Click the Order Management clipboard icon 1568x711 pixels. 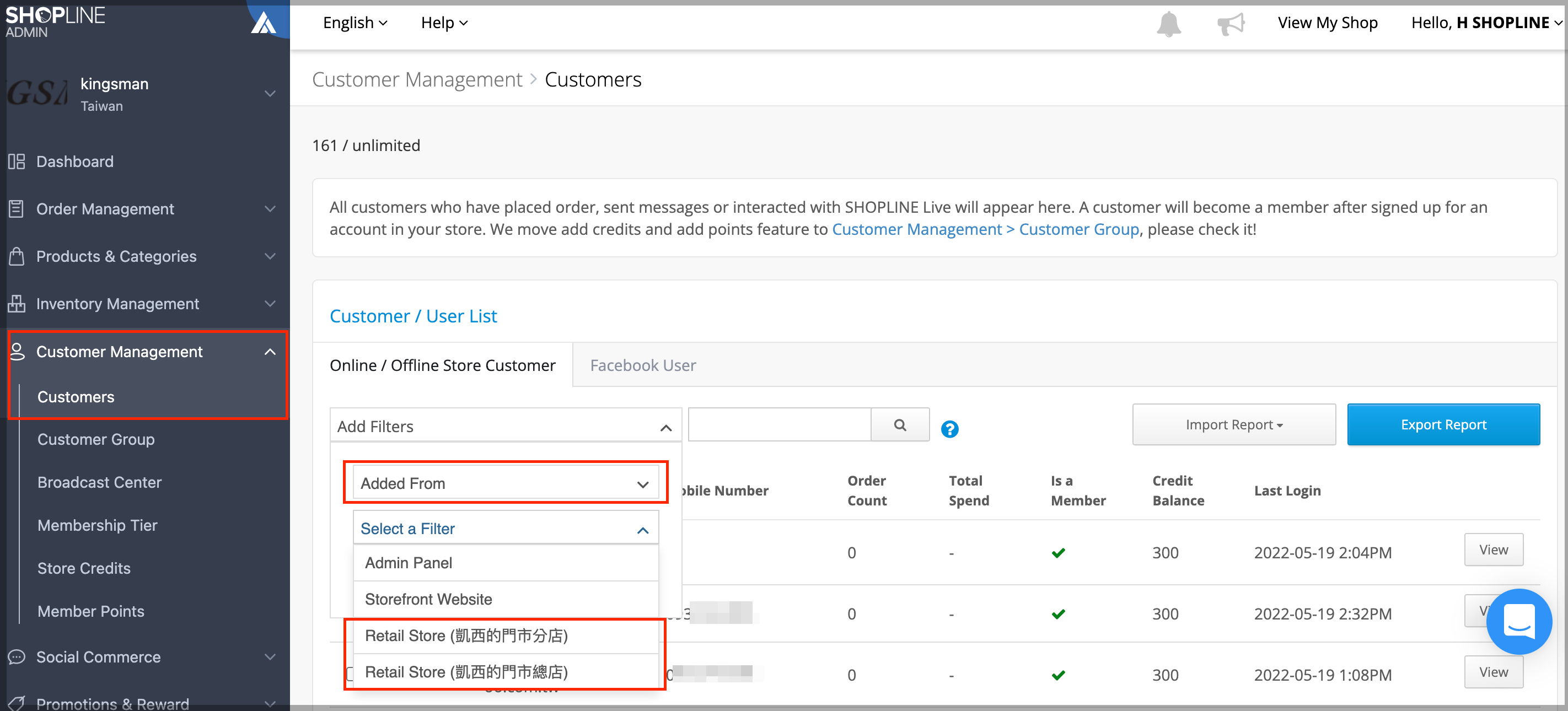17,209
